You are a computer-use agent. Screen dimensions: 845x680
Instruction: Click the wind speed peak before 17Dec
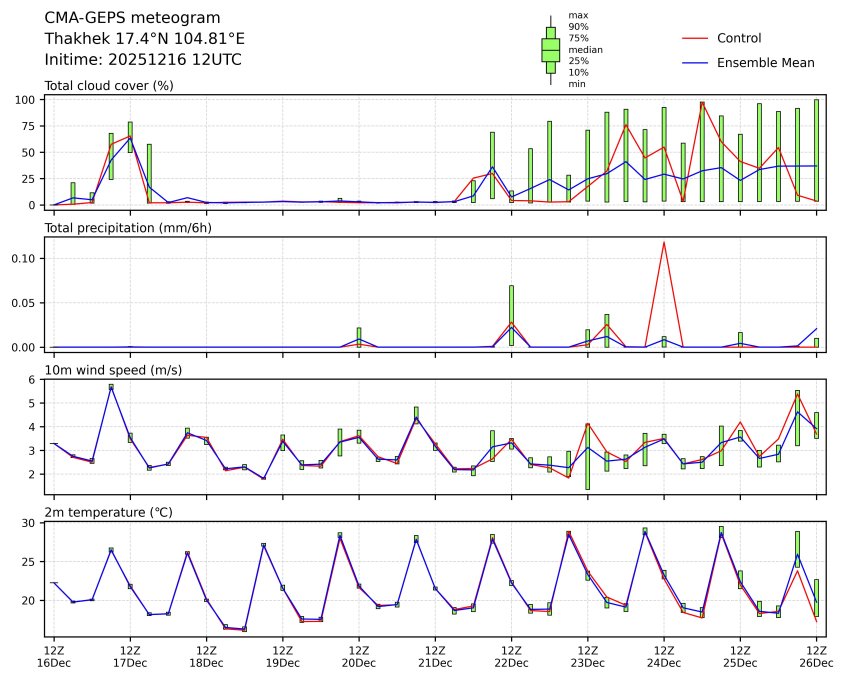pyautogui.click(x=111, y=387)
